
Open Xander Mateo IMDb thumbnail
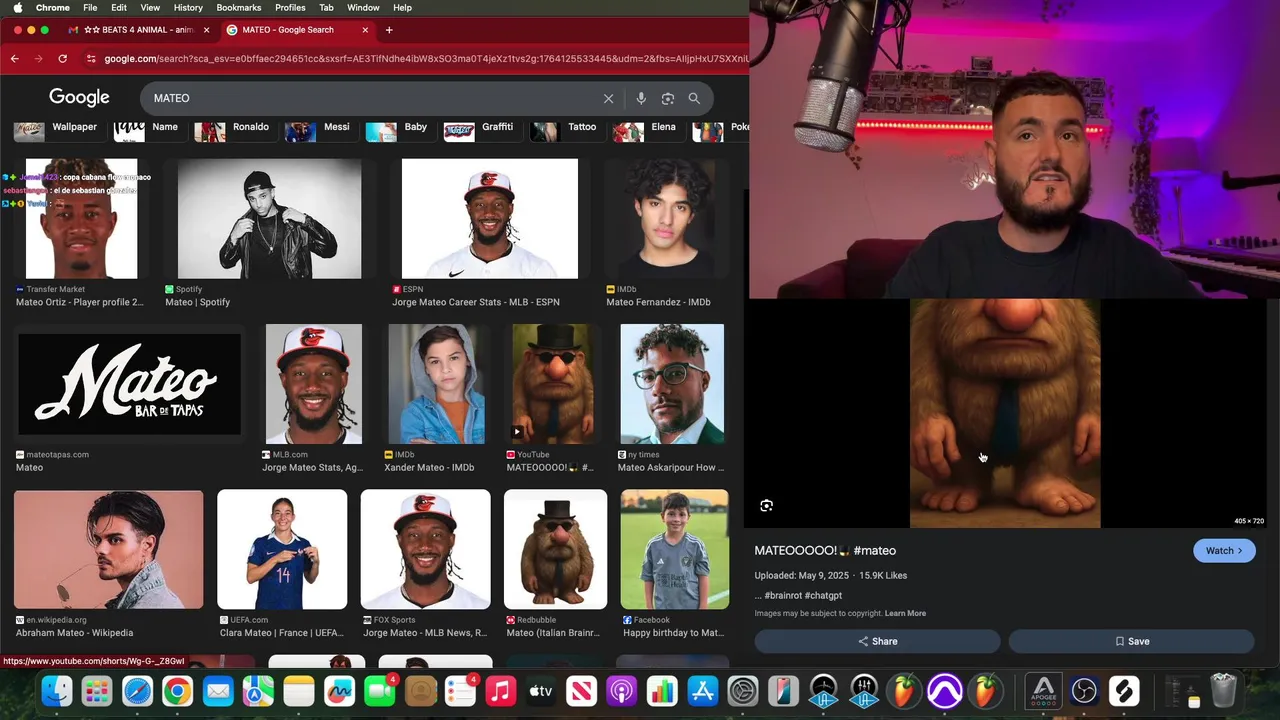[x=436, y=384]
